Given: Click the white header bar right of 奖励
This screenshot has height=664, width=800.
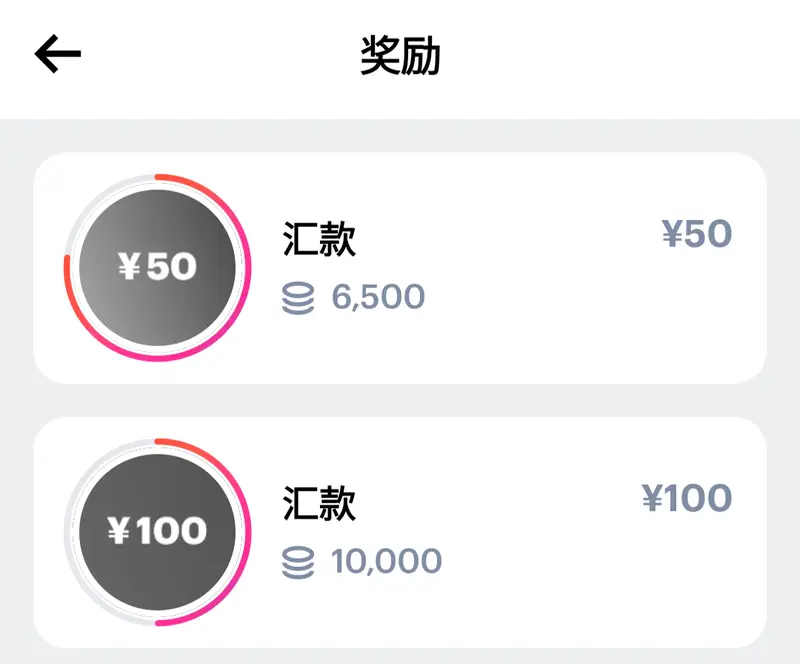Looking at the screenshot, I should (612, 56).
